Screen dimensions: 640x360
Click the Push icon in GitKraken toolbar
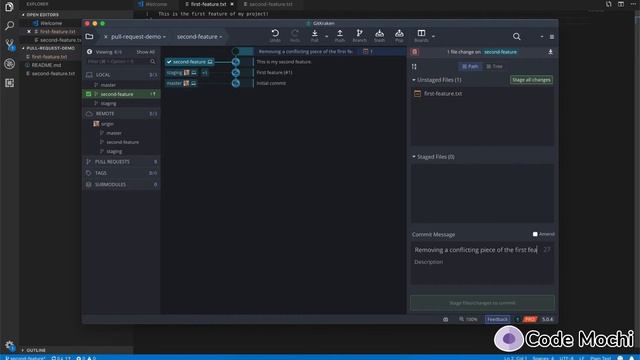pos(340,33)
